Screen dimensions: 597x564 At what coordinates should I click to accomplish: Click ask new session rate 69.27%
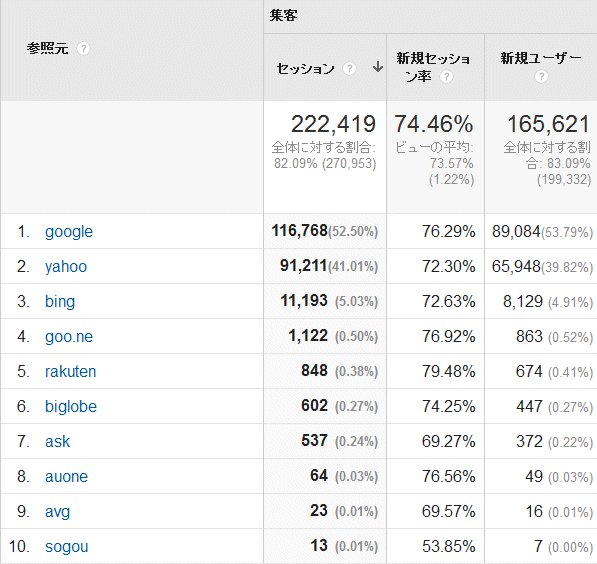coord(449,442)
